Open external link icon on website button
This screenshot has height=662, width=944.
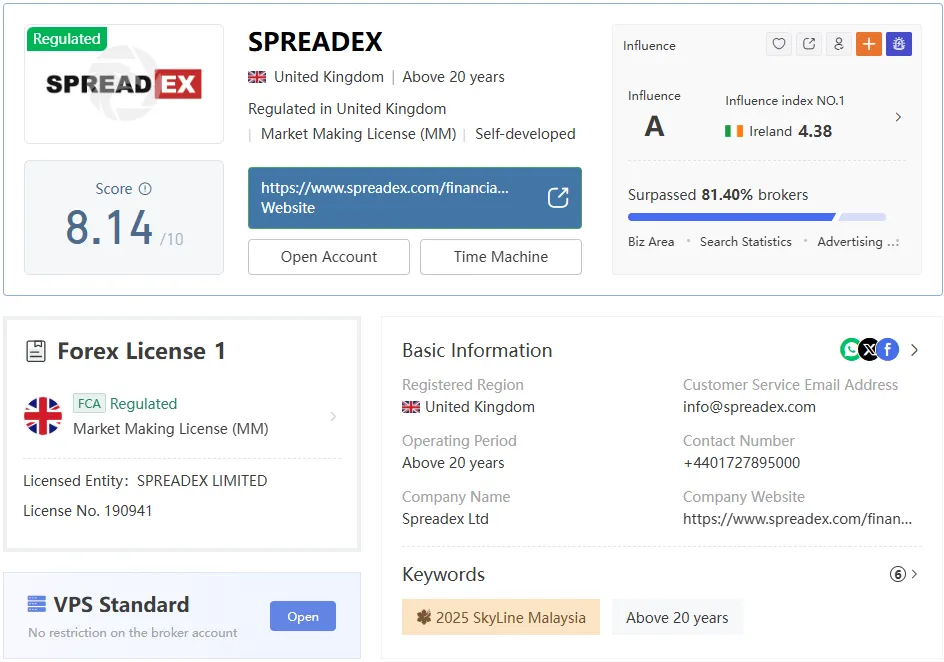pyautogui.click(x=558, y=197)
